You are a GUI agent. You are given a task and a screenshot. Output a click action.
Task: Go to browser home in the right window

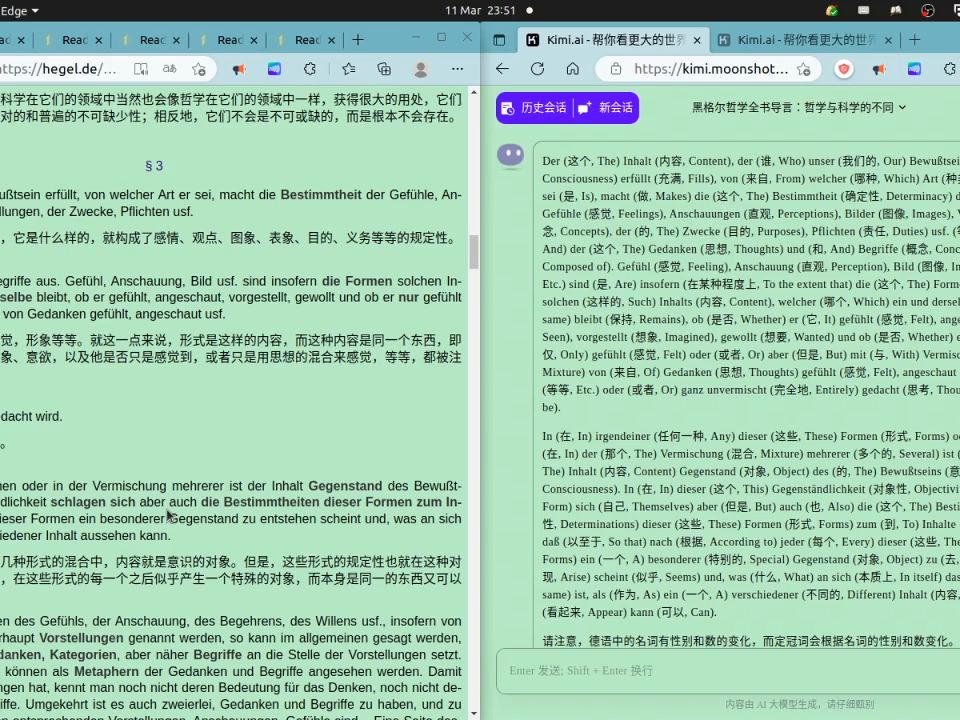coord(574,70)
